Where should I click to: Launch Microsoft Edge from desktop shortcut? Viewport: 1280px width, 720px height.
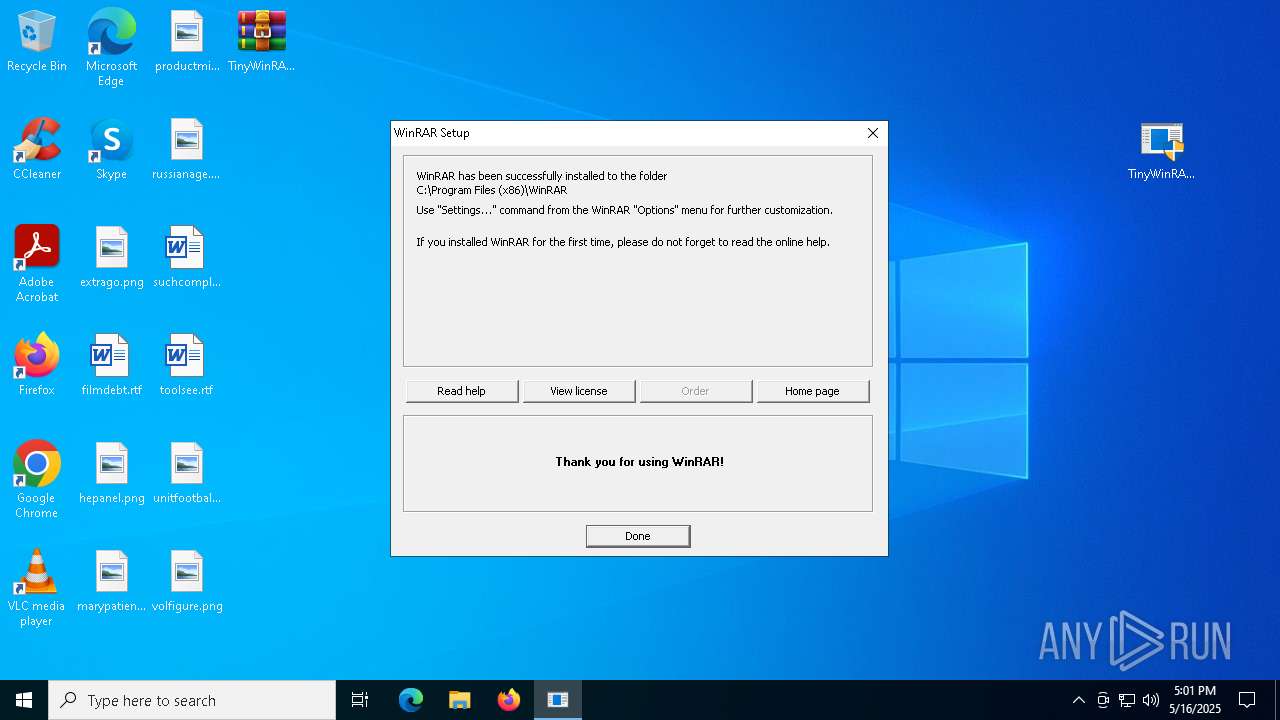pos(111,47)
